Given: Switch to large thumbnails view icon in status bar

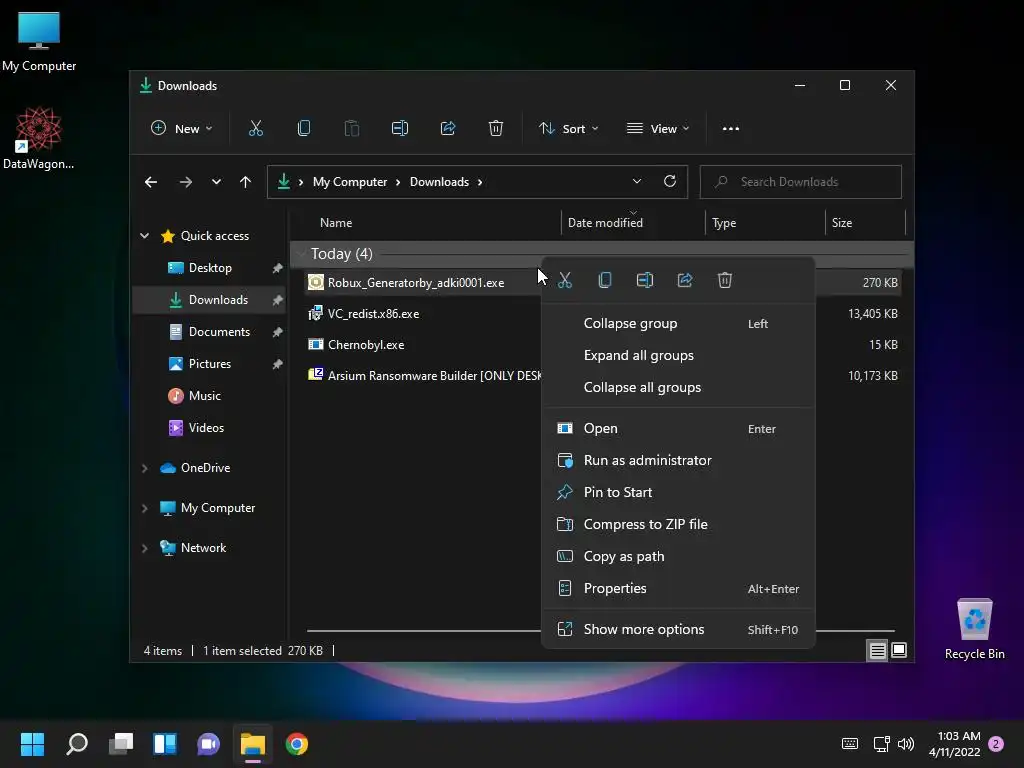Looking at the screenshot, I should coord(899,650).
